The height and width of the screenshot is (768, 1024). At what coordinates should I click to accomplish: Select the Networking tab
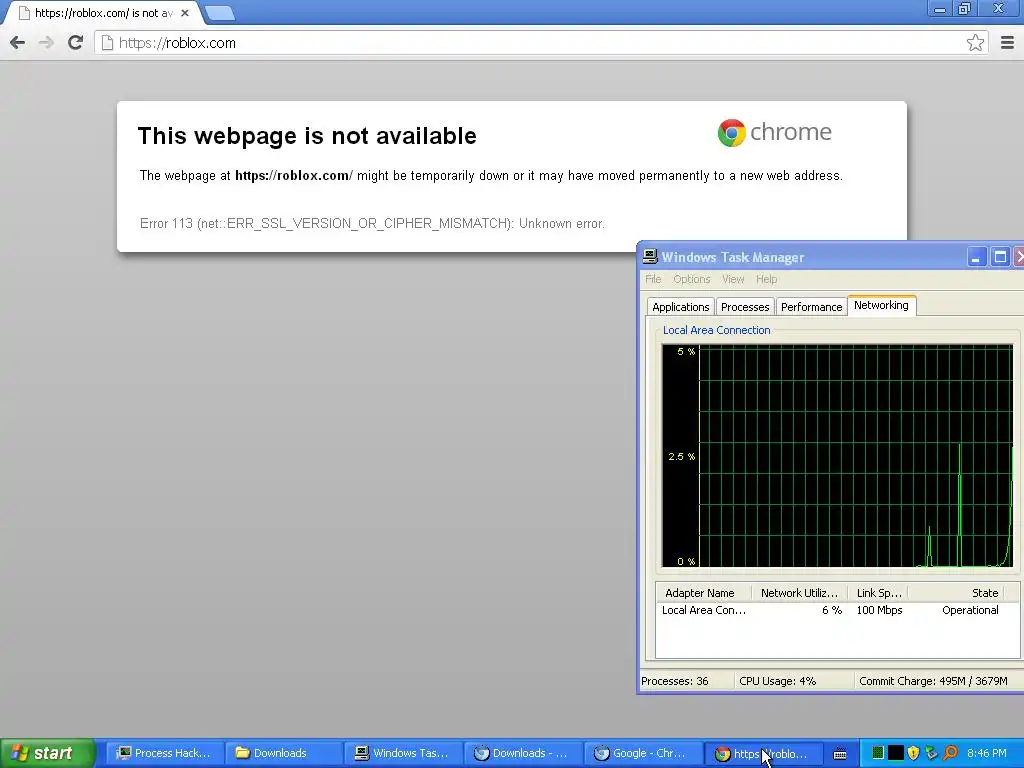881,305
